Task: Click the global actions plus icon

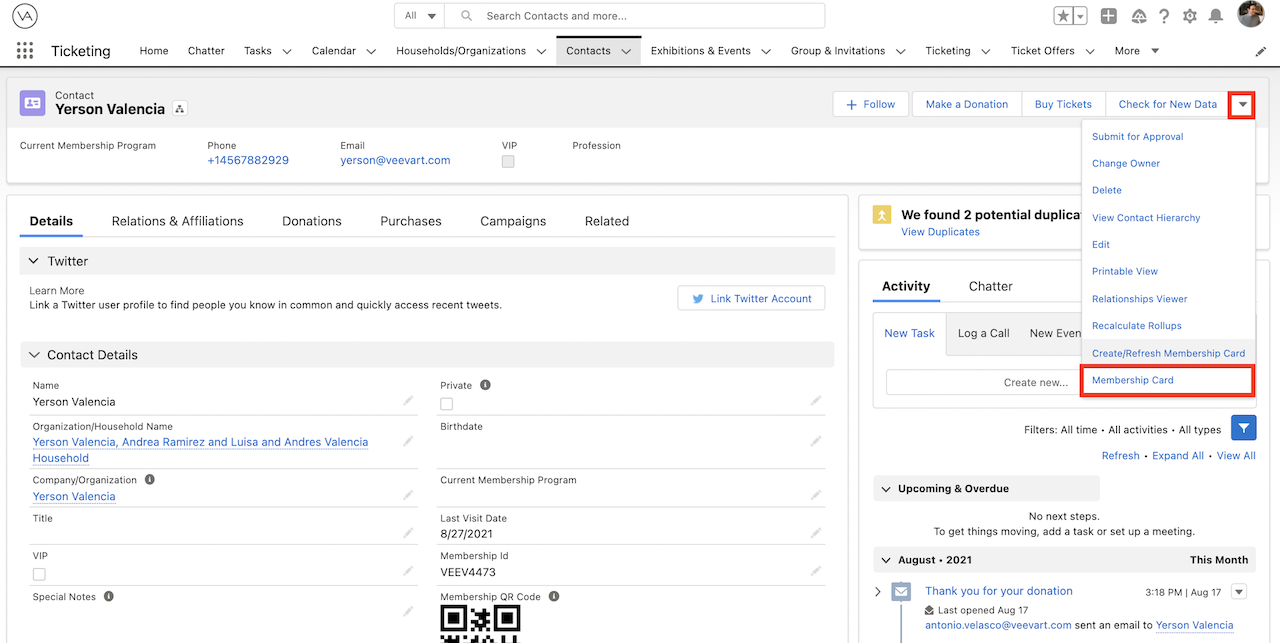Action: pos(1109,16)
